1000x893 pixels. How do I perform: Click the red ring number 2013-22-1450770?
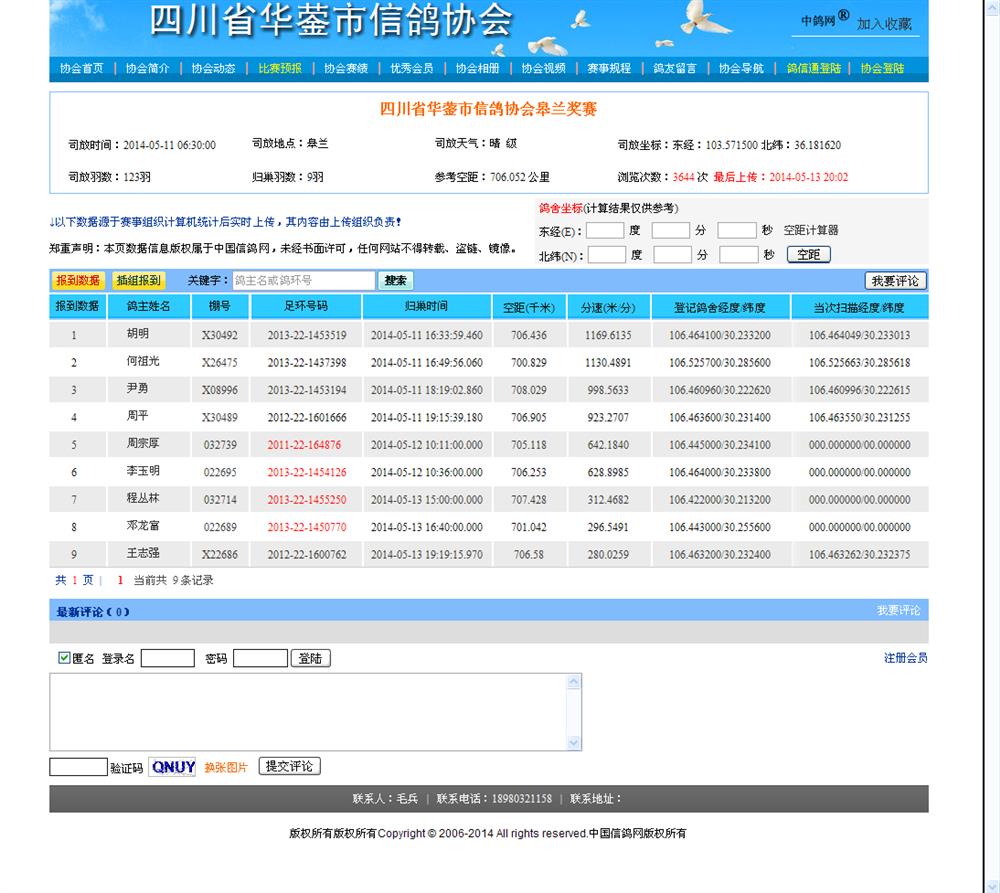point(307,527)
